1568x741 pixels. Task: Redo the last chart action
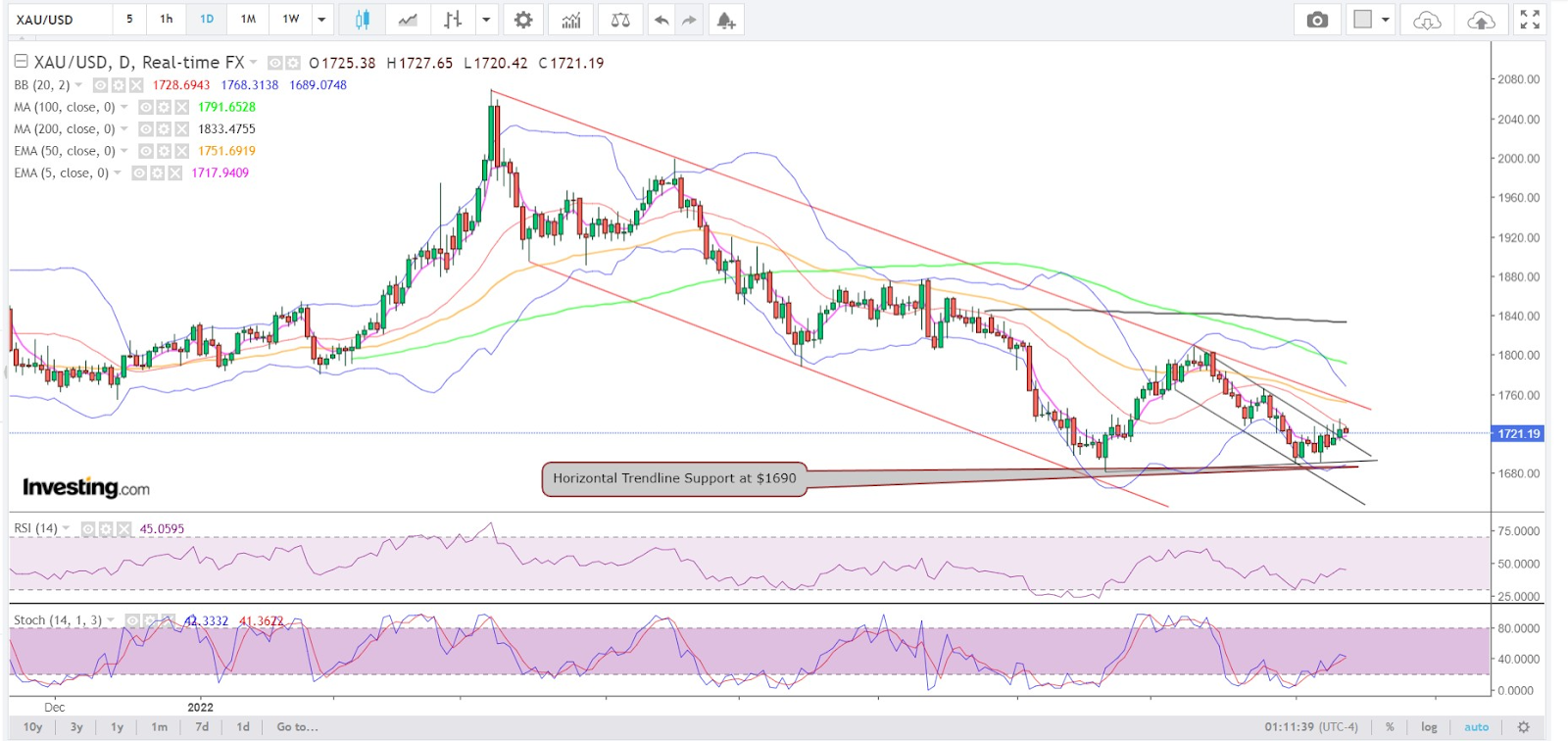690,20
